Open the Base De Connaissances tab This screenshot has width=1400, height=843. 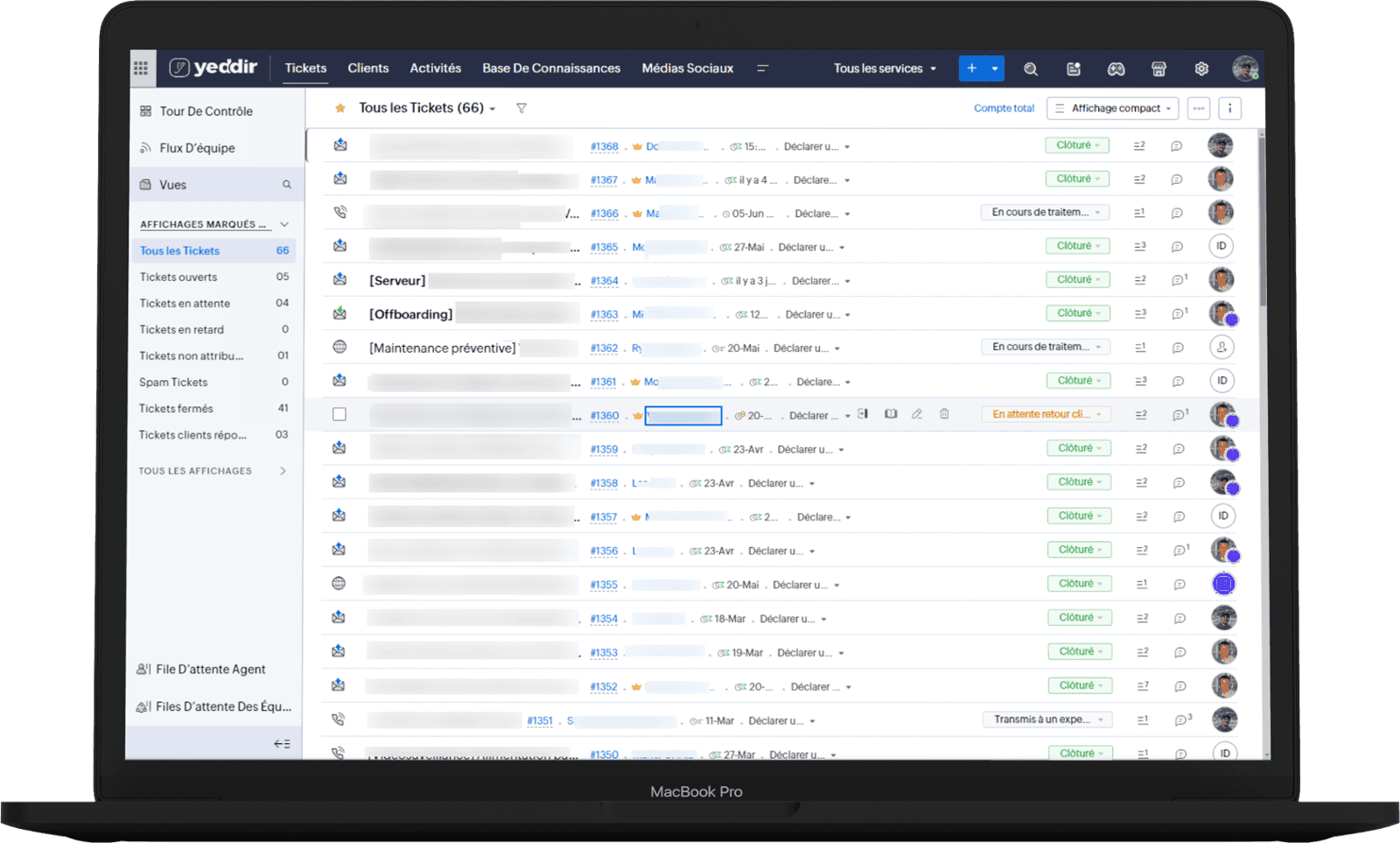(551, 68)
